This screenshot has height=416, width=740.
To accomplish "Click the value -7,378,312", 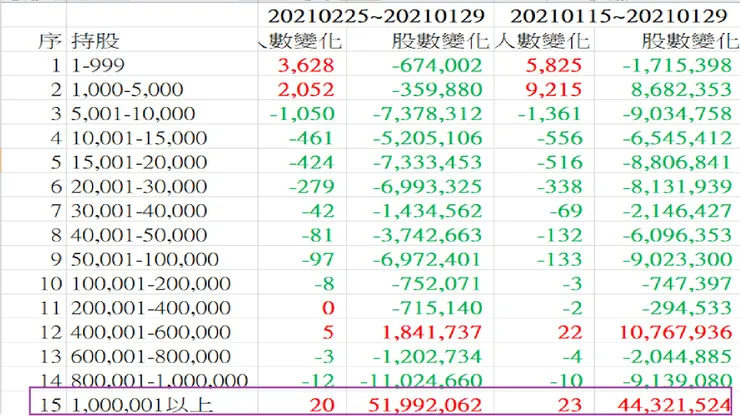I will 428,114.
